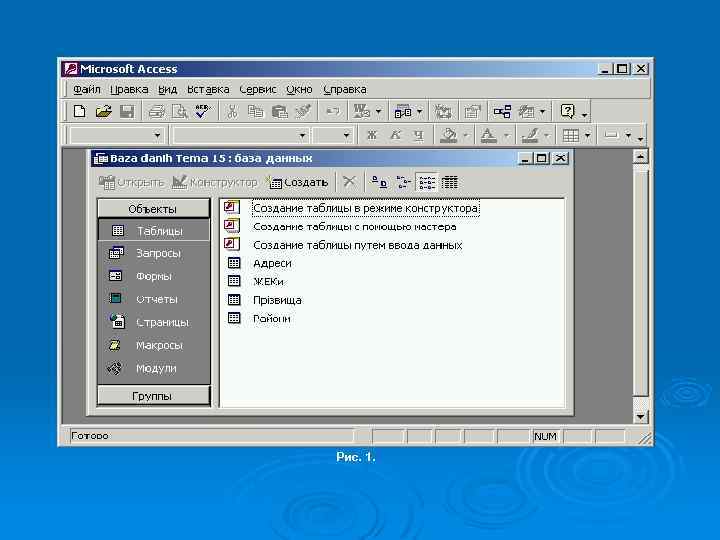Expand the Analyze dropdown arrow

[x=419, y=111]
